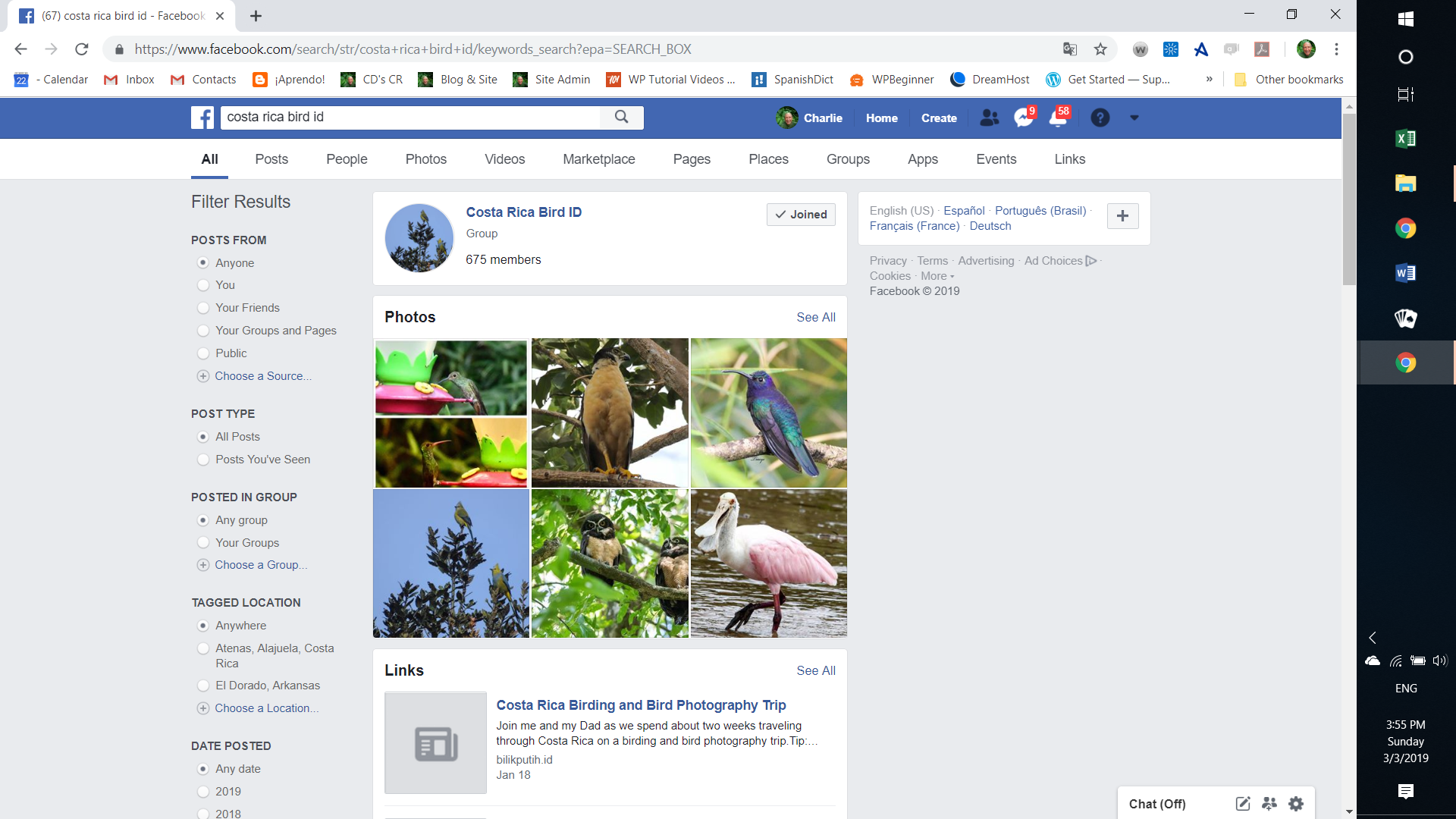Compose new message in Chat bar
Viewport: 1456px width, 819px height.
pyautogui.click(x=1242, y=804)
